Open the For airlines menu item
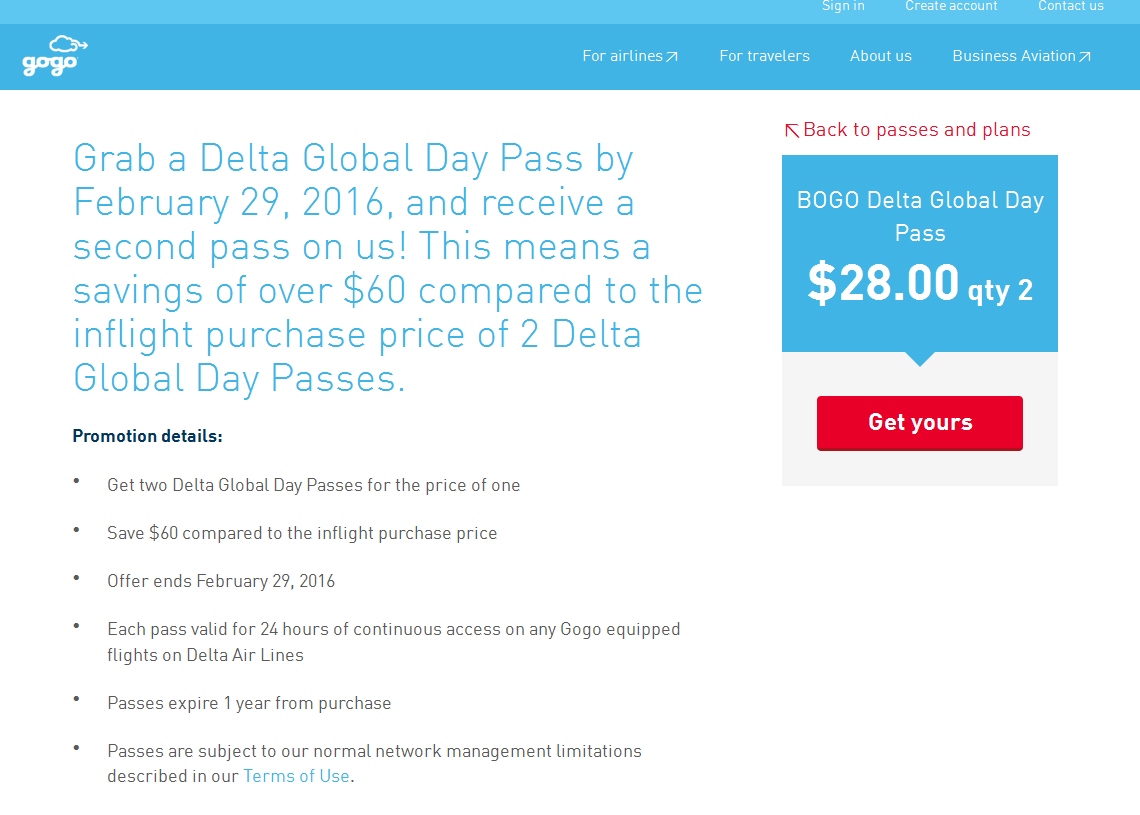The height and width of the screenshot is (815, 1140). 622,56
